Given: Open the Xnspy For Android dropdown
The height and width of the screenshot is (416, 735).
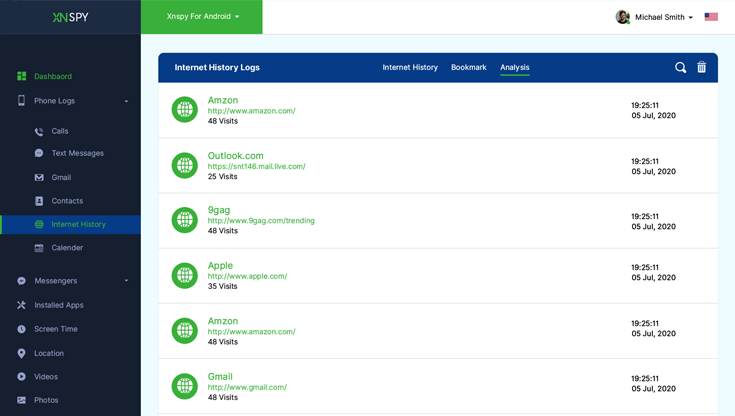Looking at the screenshot, I should tap(202, 17).
